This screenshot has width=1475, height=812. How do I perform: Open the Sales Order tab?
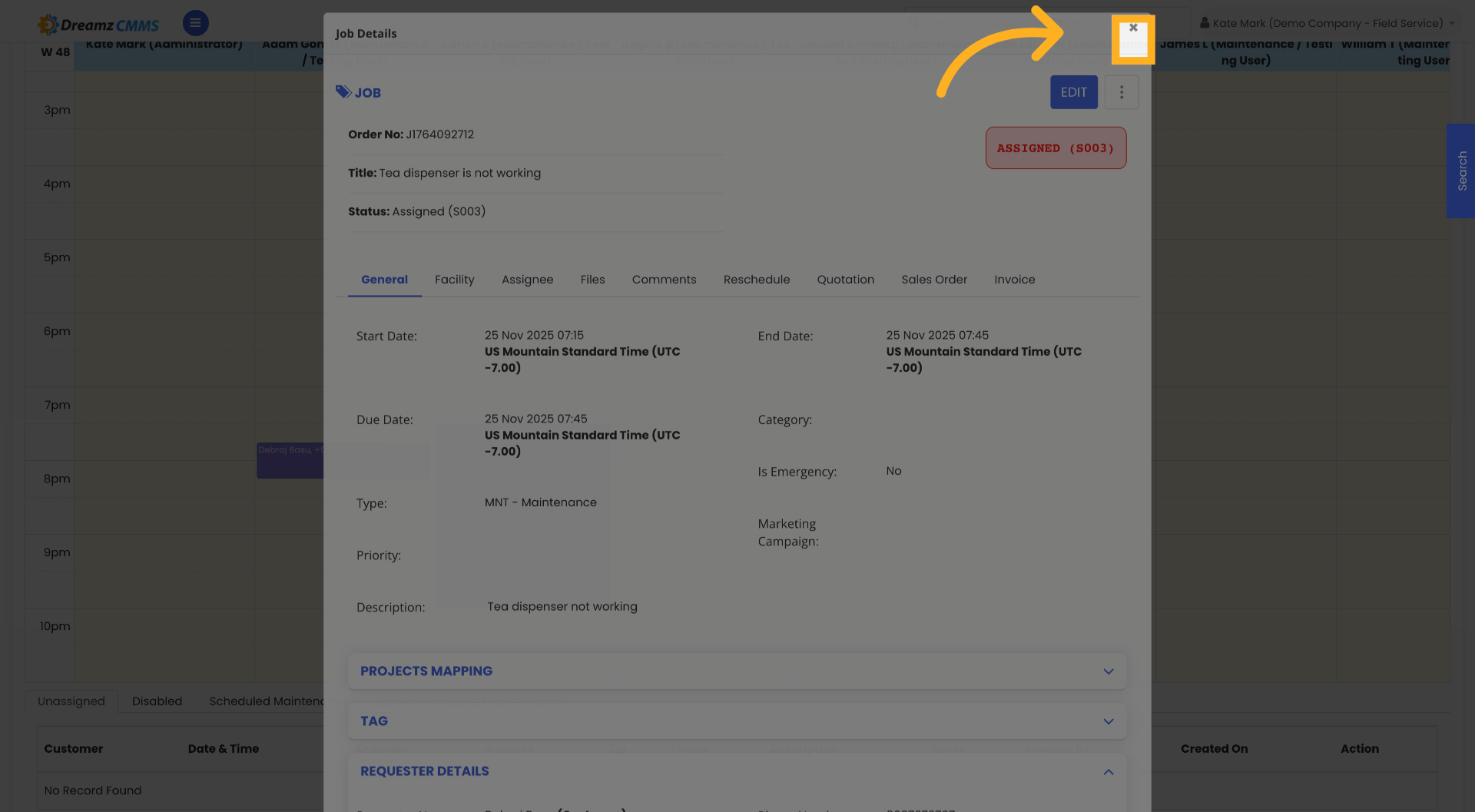click(934, 280)
